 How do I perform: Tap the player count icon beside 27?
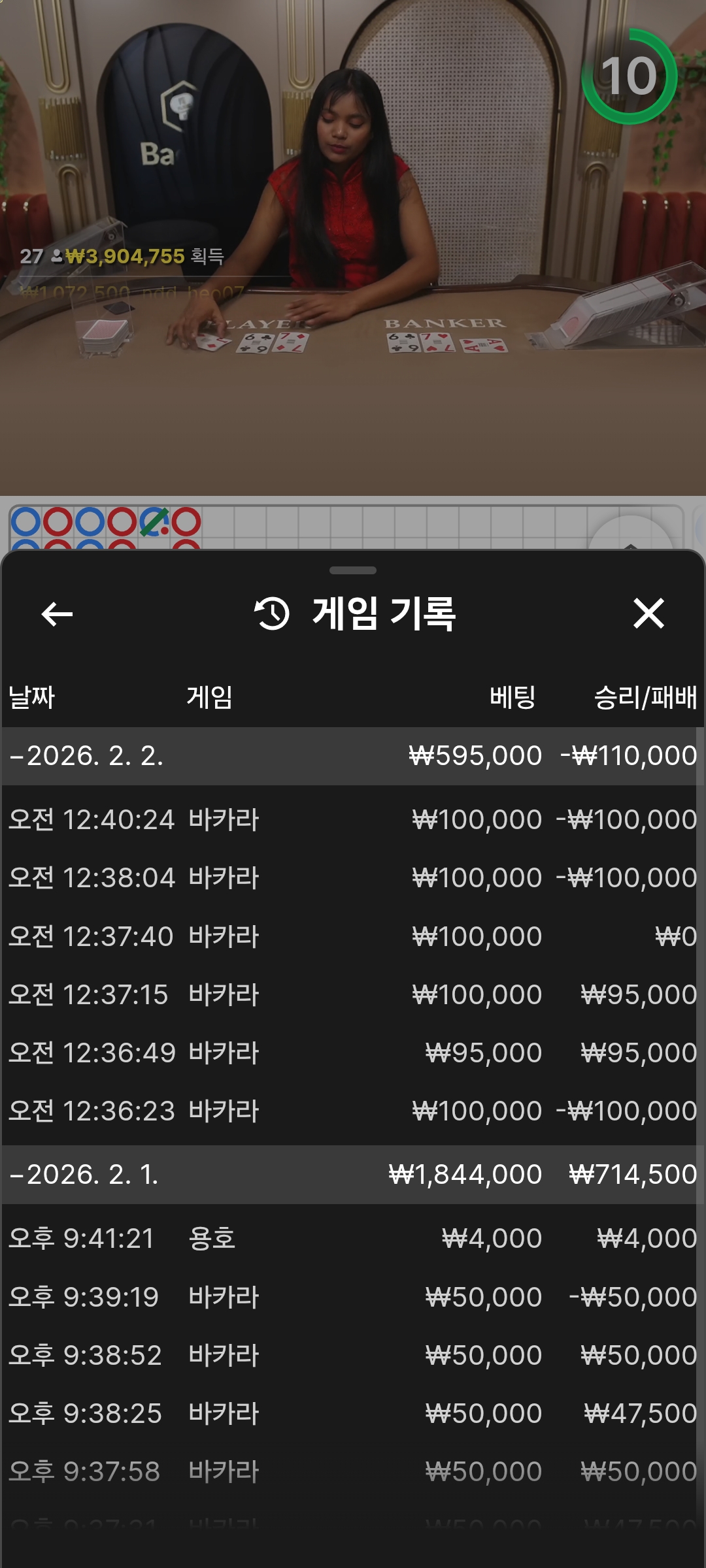[57, 256]
